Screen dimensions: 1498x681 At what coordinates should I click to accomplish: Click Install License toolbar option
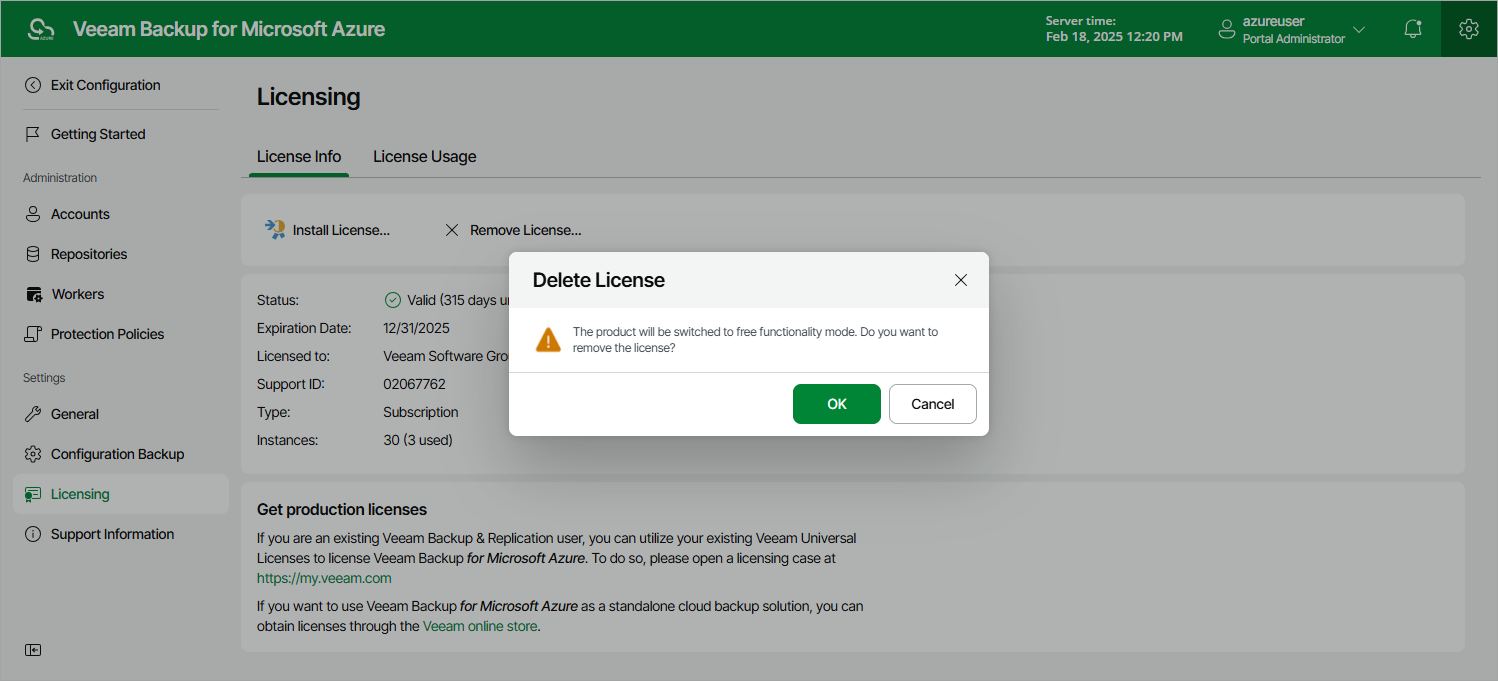pos(327,230)
